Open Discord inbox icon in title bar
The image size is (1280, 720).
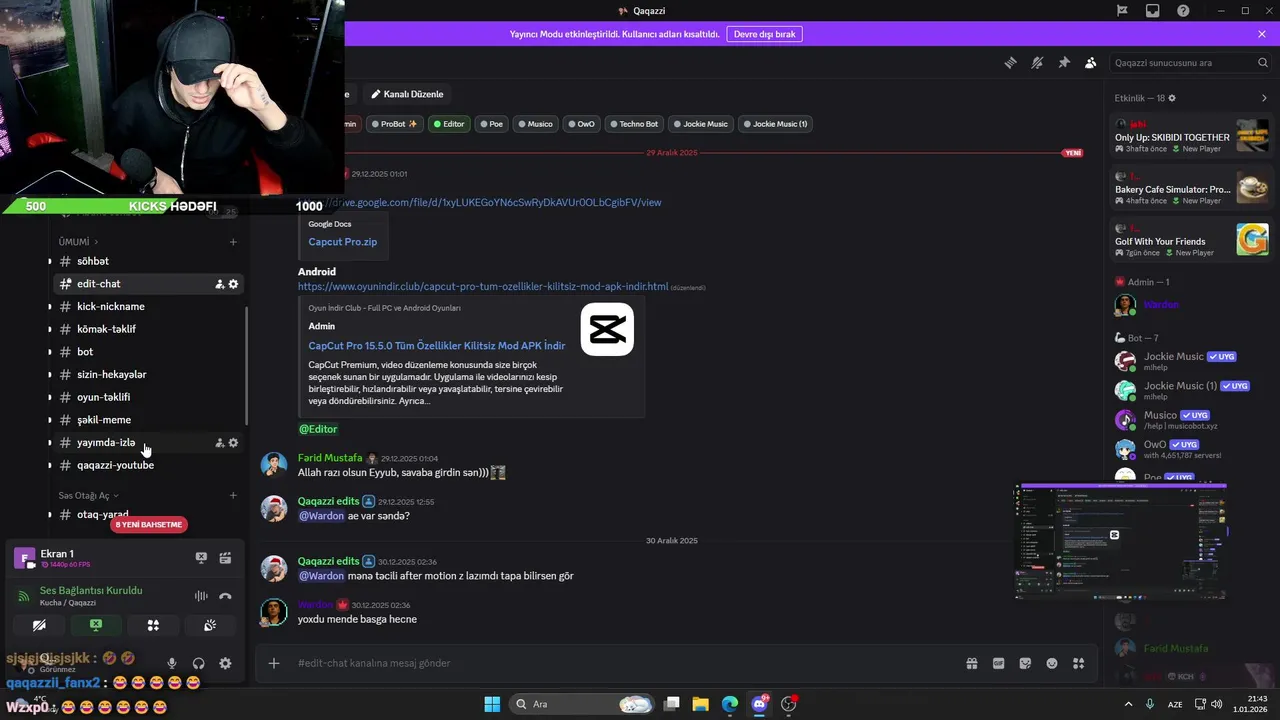[x=1153, y=11]
